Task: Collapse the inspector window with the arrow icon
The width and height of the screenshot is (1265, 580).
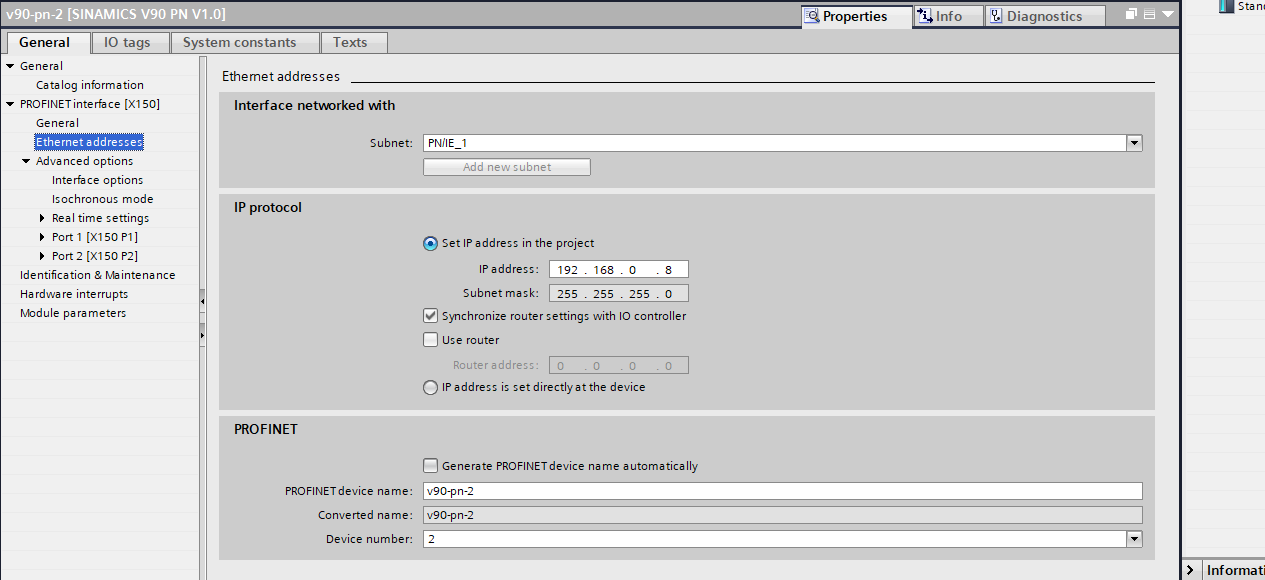Action: 1167,14
